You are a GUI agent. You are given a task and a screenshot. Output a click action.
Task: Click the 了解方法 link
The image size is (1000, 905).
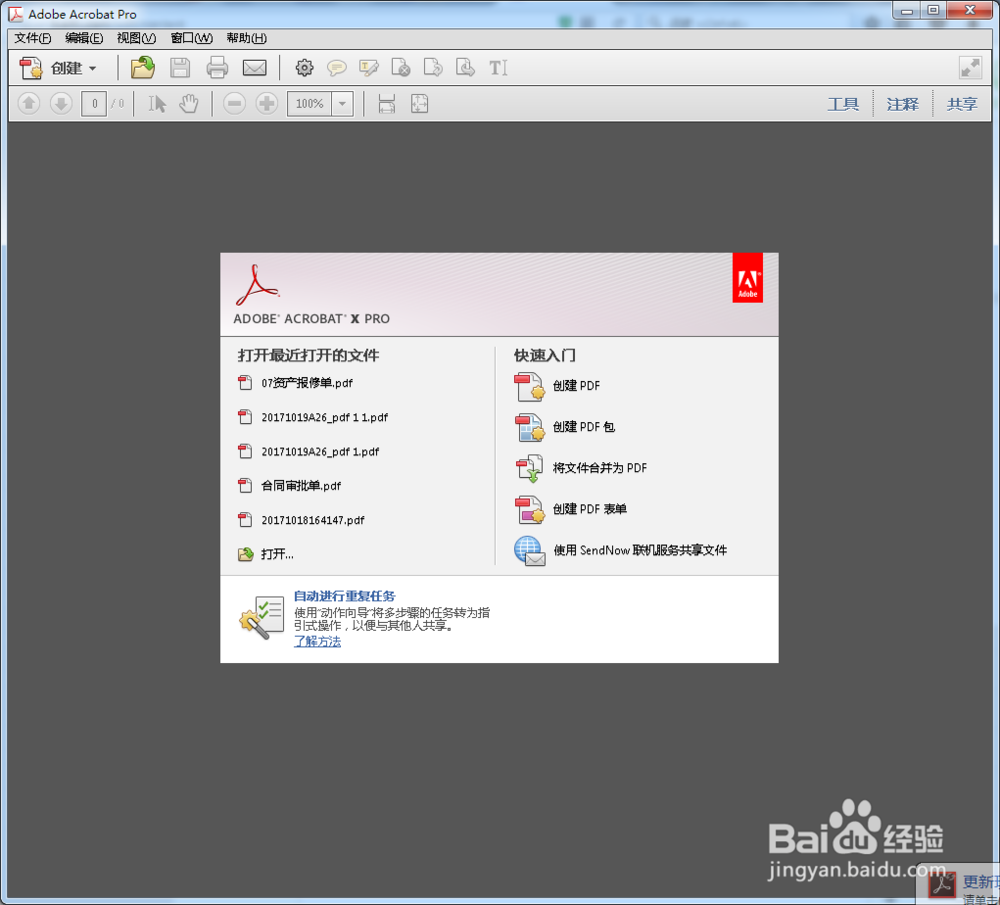click(x=318, y=642)
